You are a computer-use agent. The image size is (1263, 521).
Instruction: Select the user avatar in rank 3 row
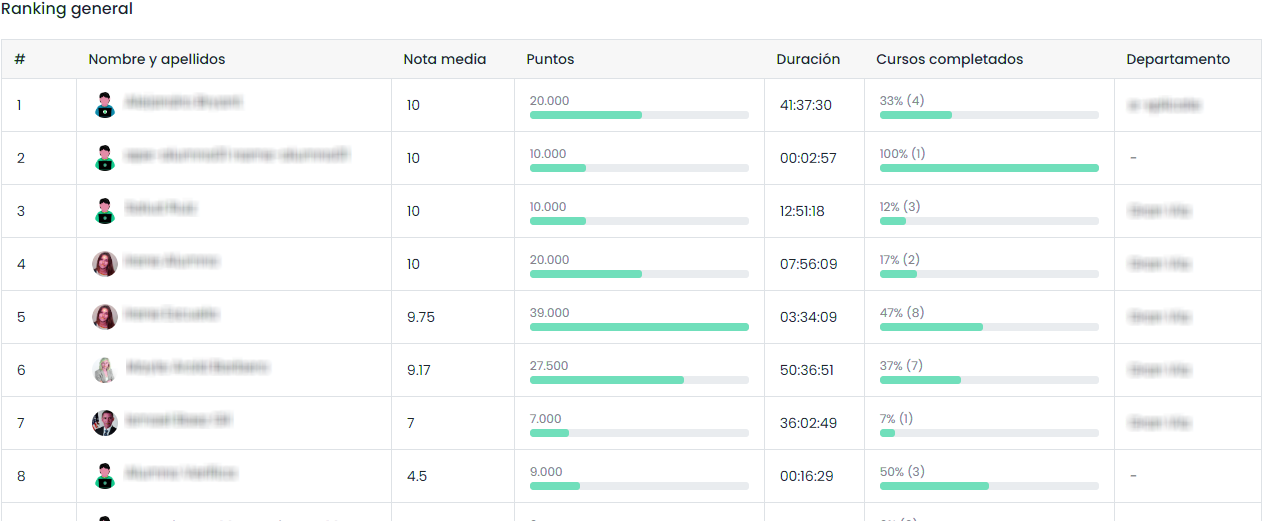[105, 211]
